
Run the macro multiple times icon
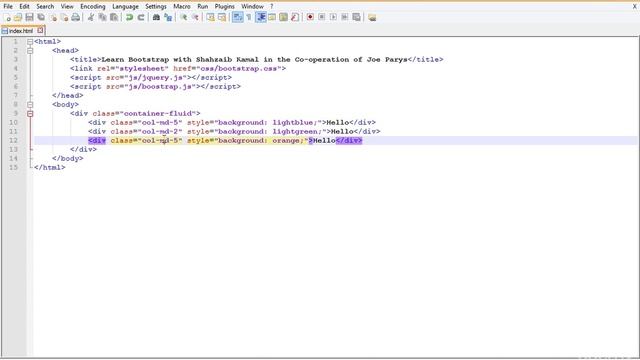pos(344,17)
